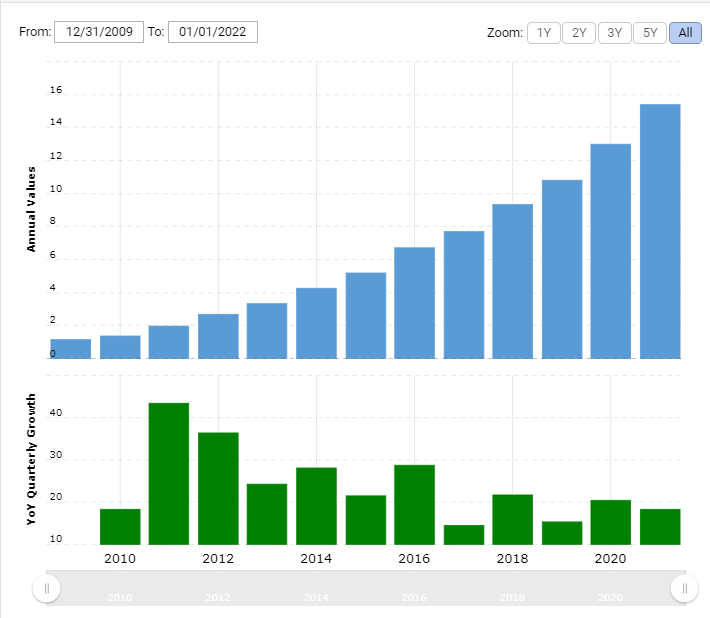710x618 pixels.
Task: Click the blue annual bar for 2010
Action: [120, 347]
